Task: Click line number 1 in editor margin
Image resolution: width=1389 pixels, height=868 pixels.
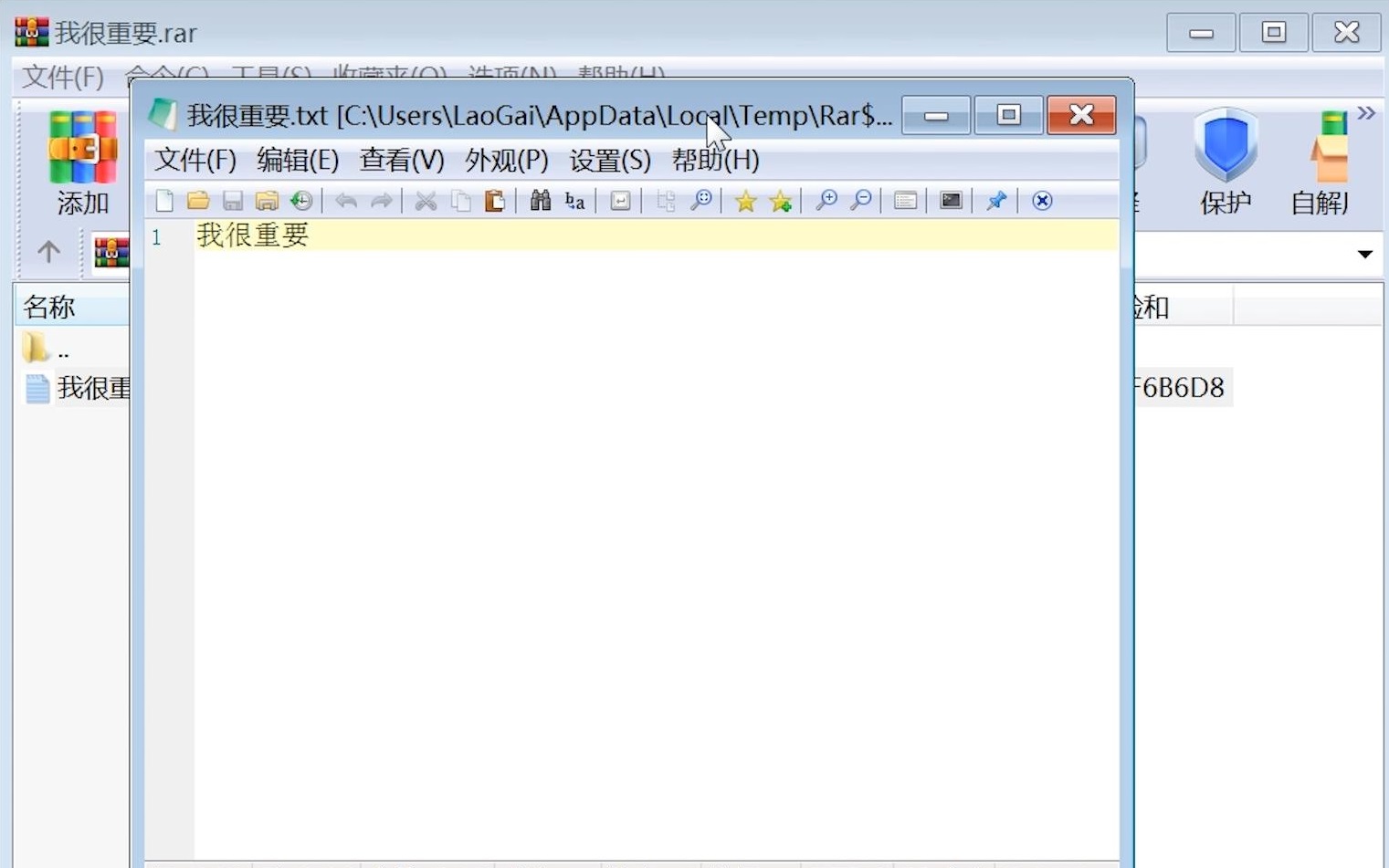Action: pos(157,237)
